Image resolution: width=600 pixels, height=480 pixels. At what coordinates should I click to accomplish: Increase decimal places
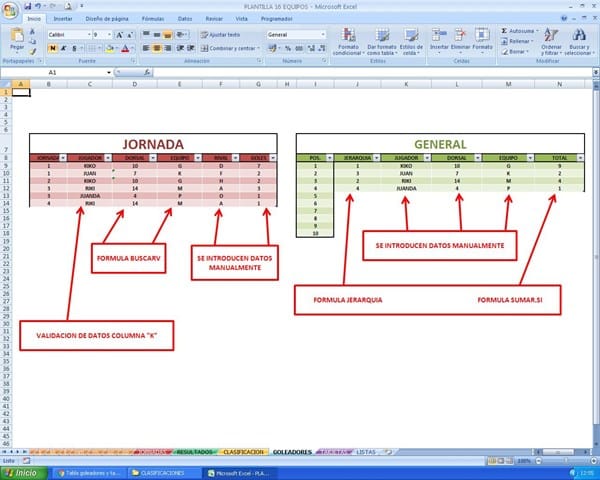[x=311, y=48]
